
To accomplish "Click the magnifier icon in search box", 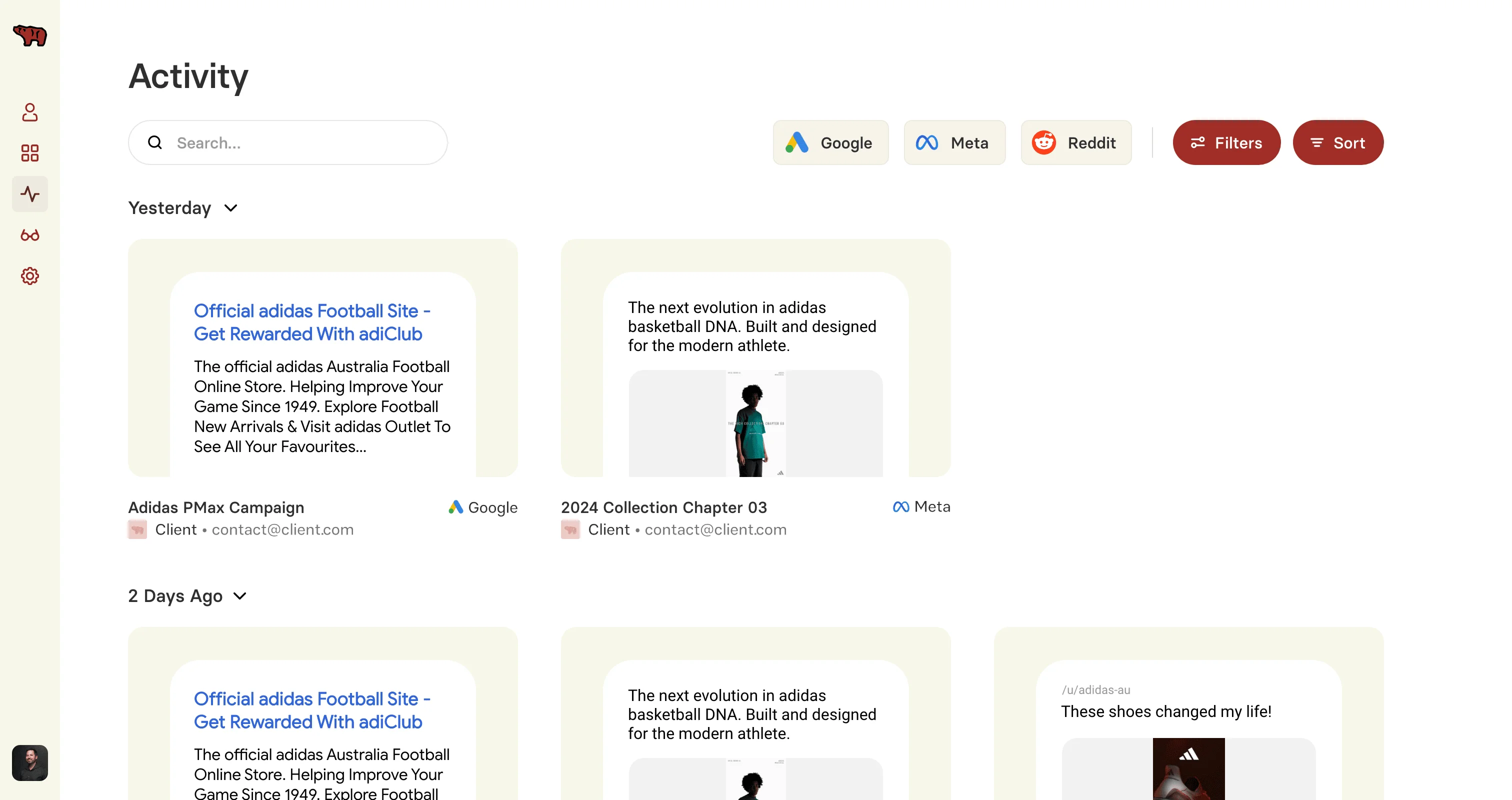I will [155, 142].
